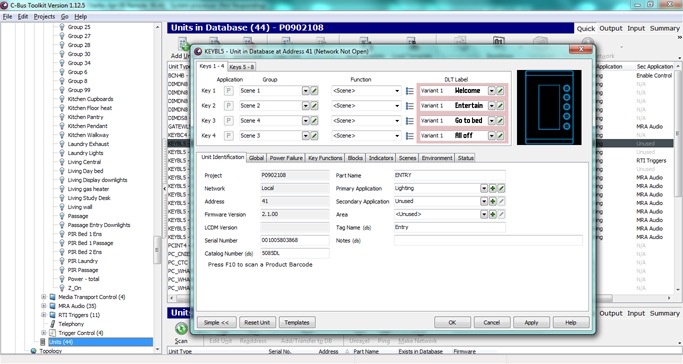Screen dimensions: 683x364
Task: Click the pencil edit icon beside Scene 4
Action: tap(314, 121)
